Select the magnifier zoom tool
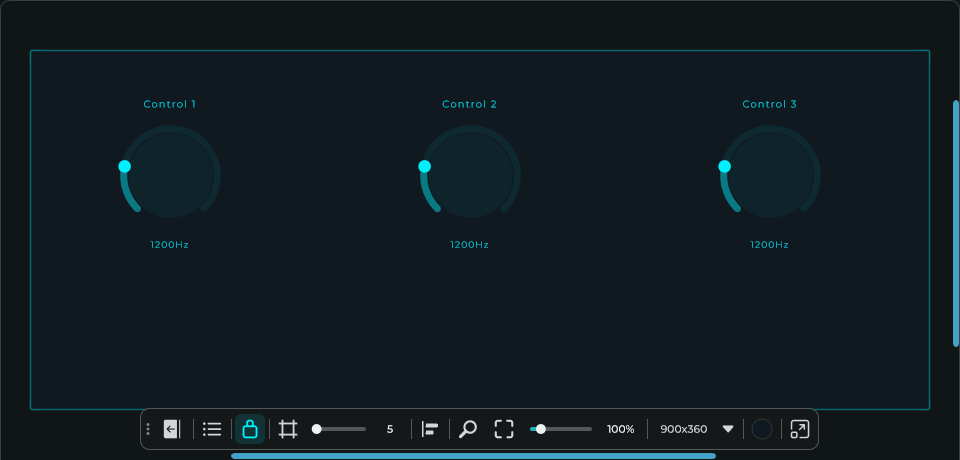The height and width of the screenshot is (460, 960). (x=468, y=429)
